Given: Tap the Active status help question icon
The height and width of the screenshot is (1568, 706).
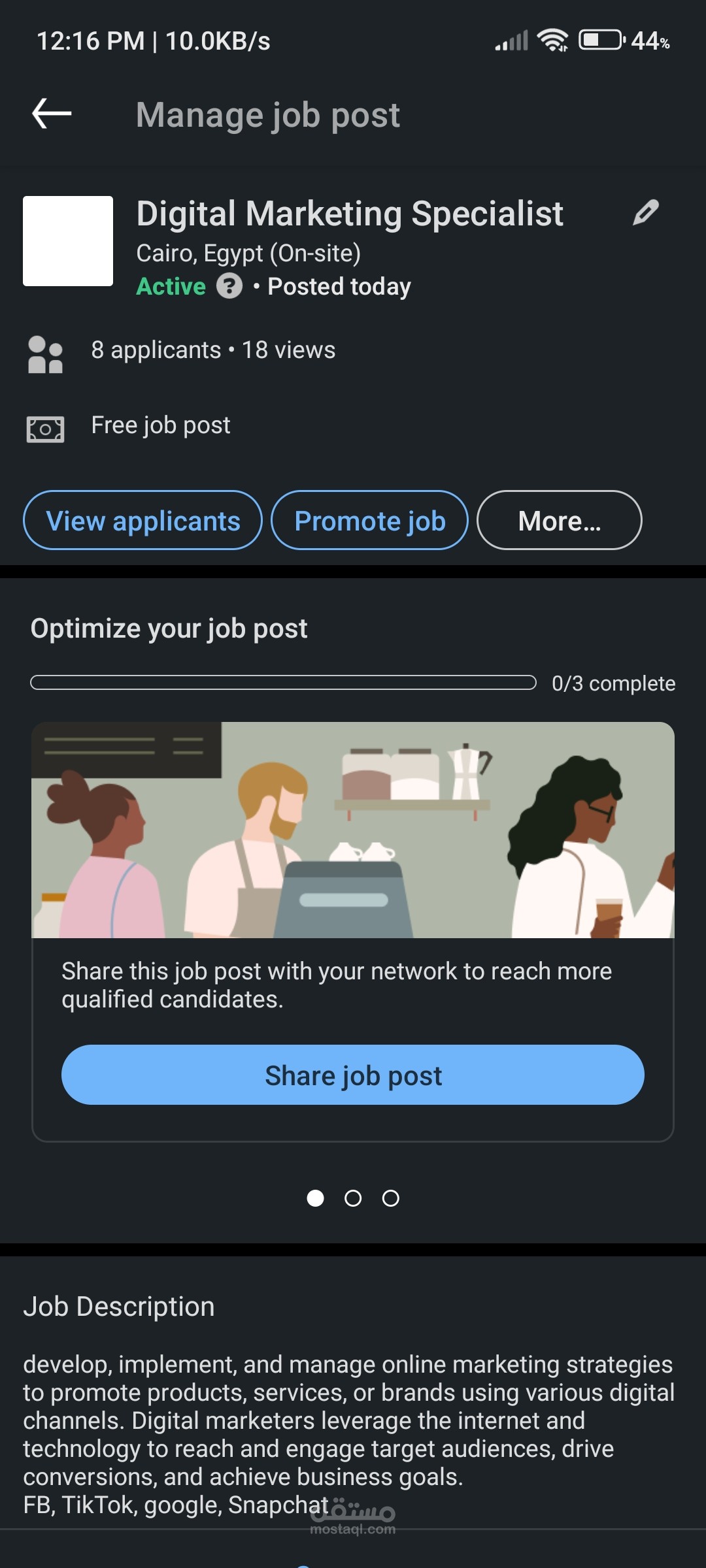Looking at the screenshot, I should pyautogui.click(x=229, y=286).
